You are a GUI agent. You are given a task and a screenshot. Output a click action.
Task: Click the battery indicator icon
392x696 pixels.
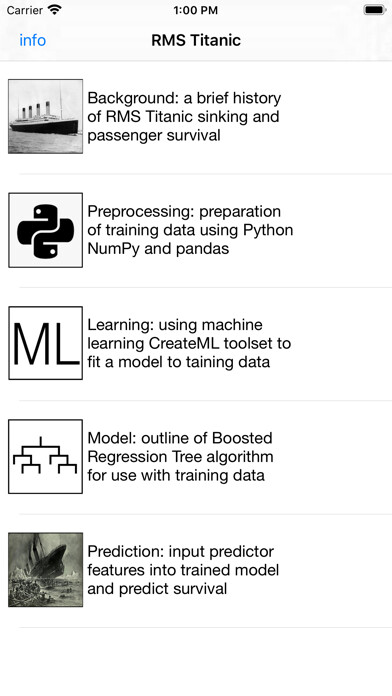(375, 10)
